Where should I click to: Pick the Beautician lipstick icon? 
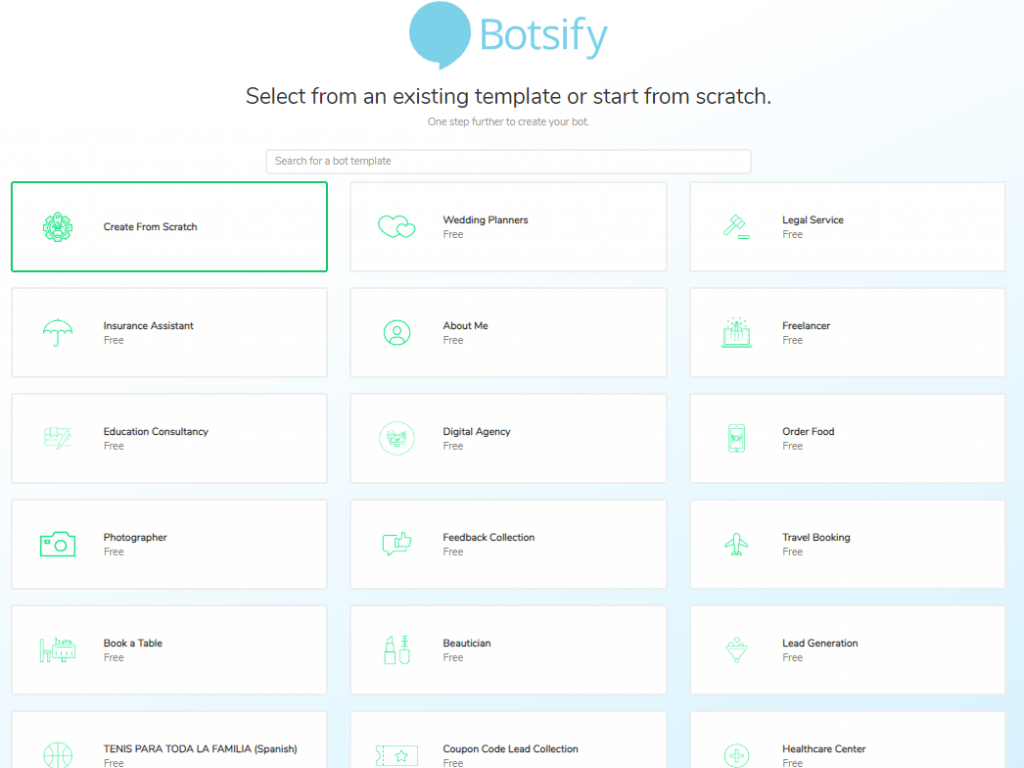(396, 650)
